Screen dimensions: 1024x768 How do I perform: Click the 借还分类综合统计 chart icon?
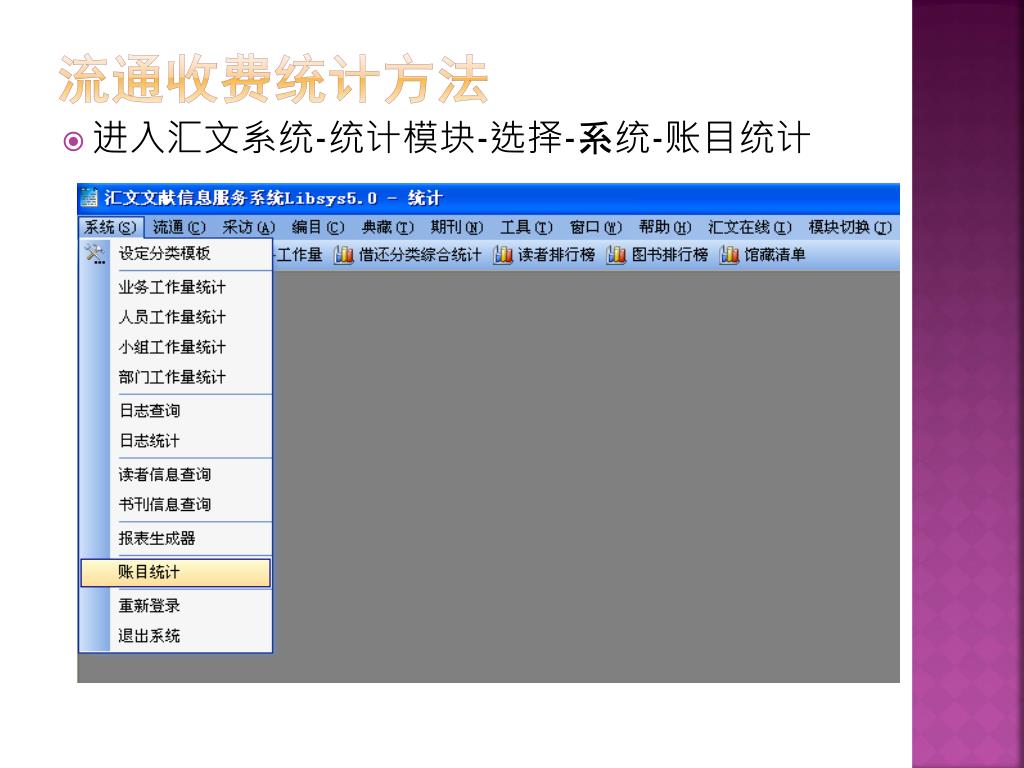[344, 255]
